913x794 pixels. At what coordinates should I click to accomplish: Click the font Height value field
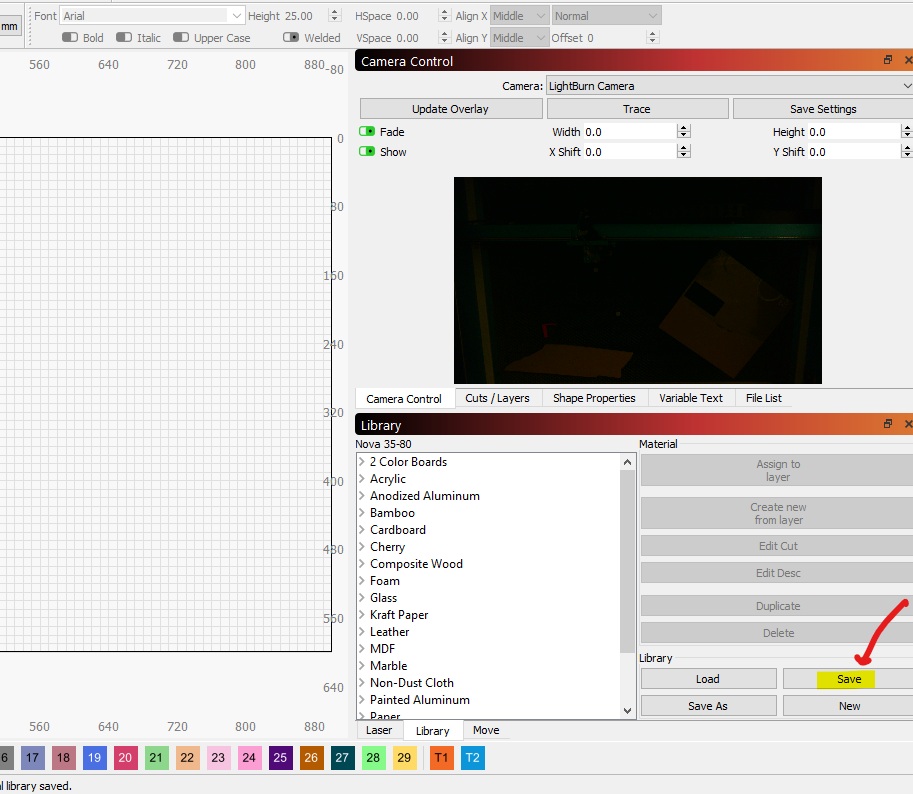(x=305, y=16)
